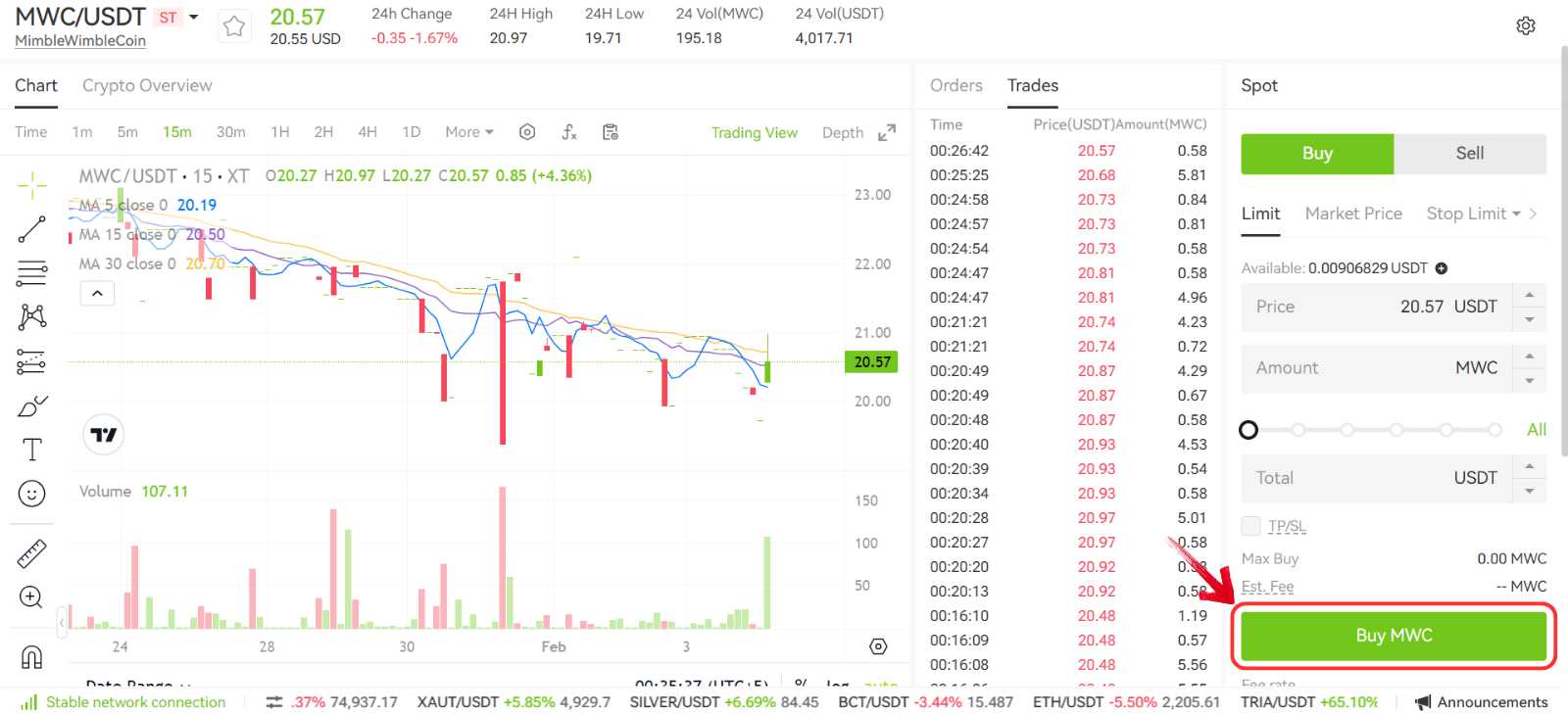Click the TradingView logo on chart
The height and width of the screenshot is (714, 1568).
pyautogui.click(x=103, y=434)
